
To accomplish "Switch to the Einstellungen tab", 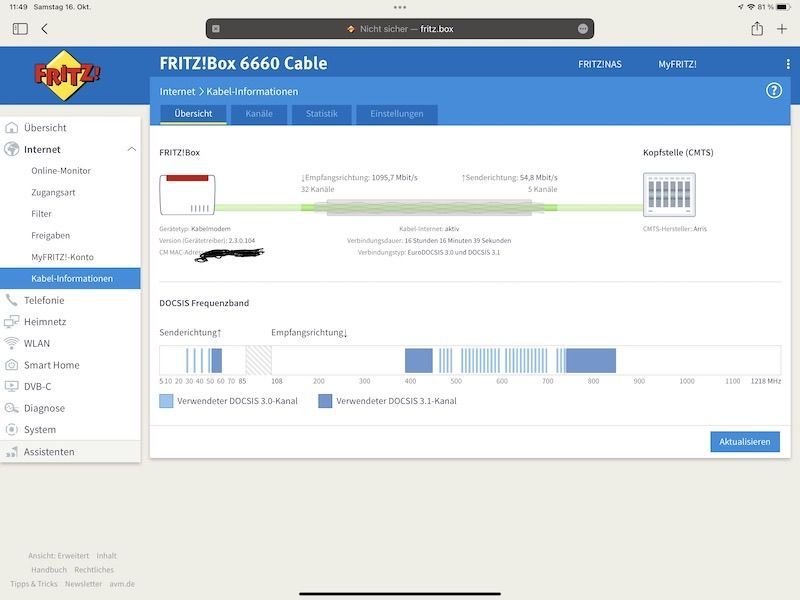I will pyautogui.click(x=396, y=114).
